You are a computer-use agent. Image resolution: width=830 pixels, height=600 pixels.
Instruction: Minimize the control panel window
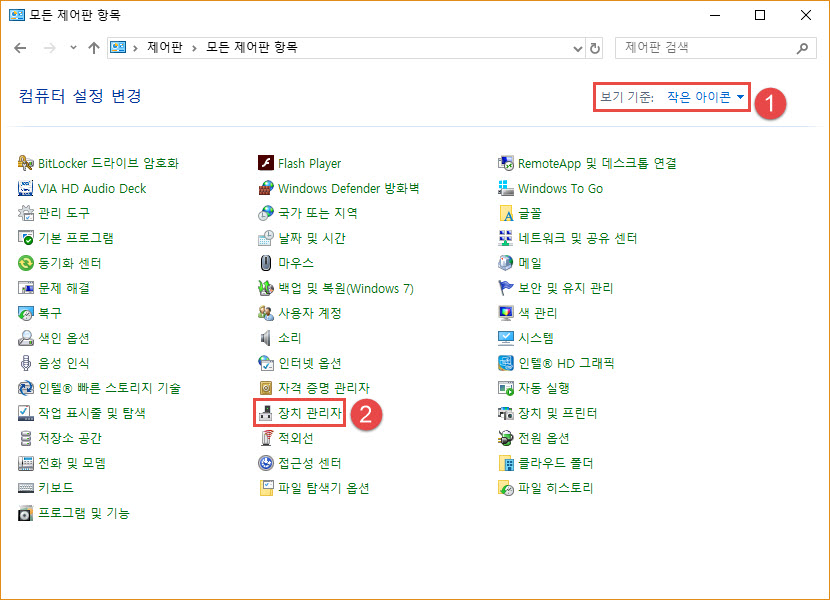click(x=715, y=15)
